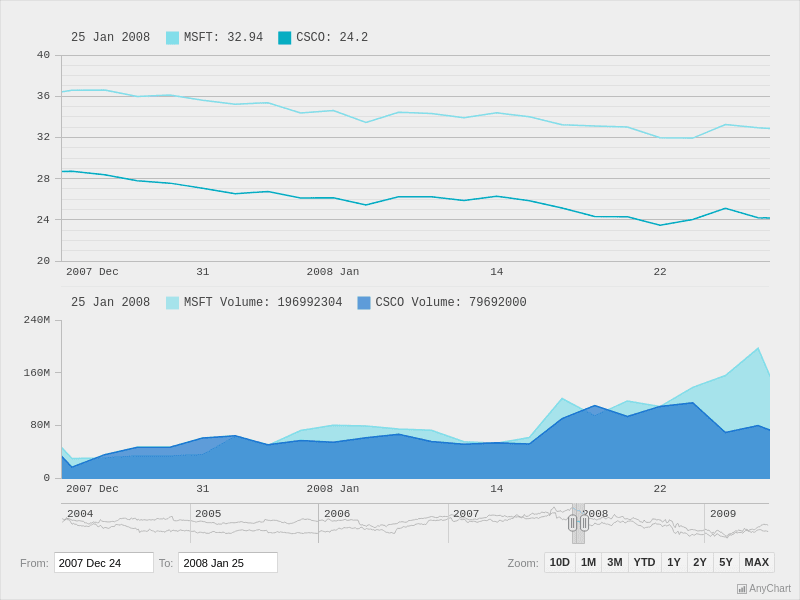Click the 25 Jan 2008 volume legend title
The image size is (800, 600).
(x=110, y=302)
